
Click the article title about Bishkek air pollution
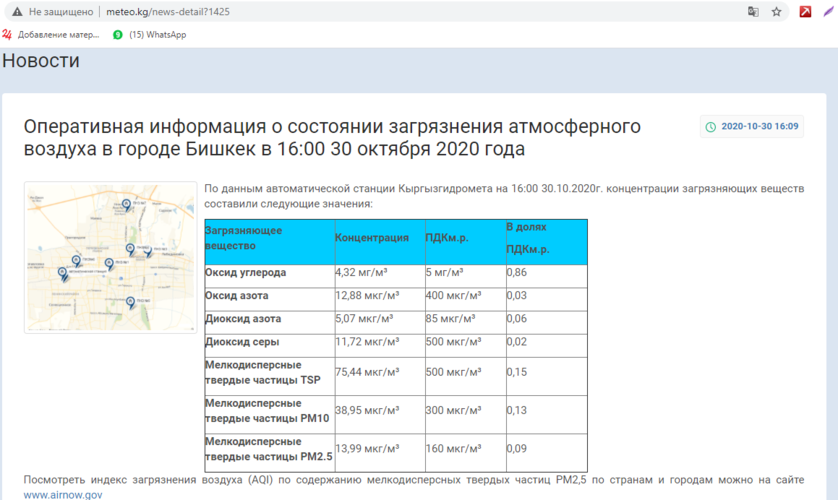[331, 138]
